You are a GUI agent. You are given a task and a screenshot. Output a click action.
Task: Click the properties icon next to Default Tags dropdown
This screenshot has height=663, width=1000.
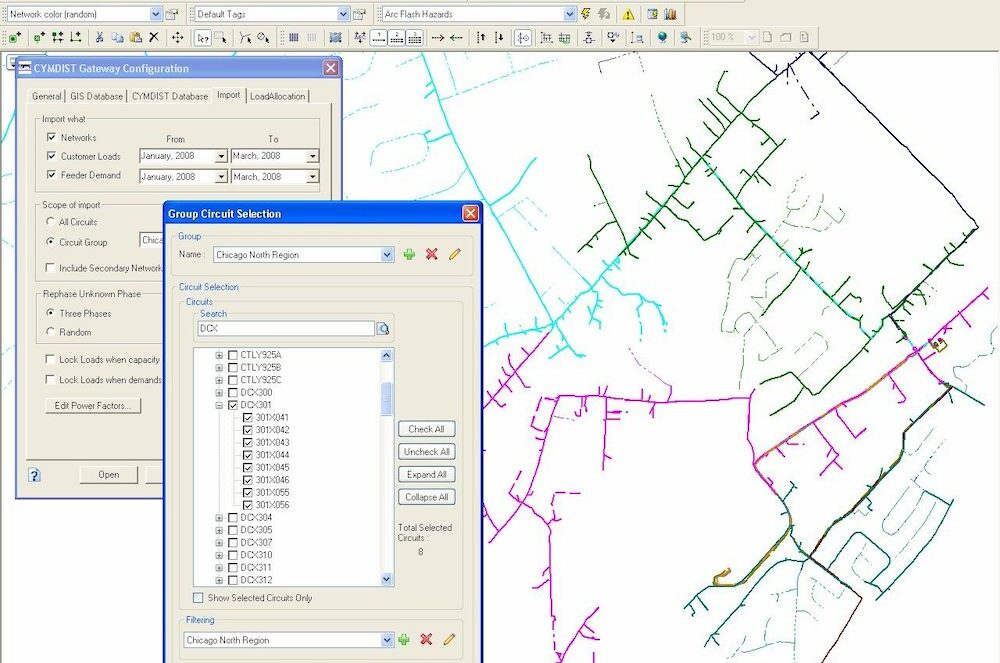click(x=359, y=14)
